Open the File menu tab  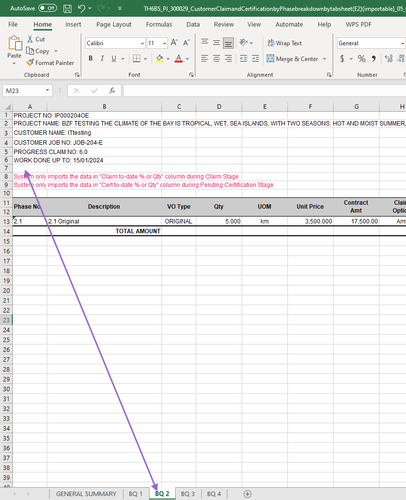[x=13, y=24]
